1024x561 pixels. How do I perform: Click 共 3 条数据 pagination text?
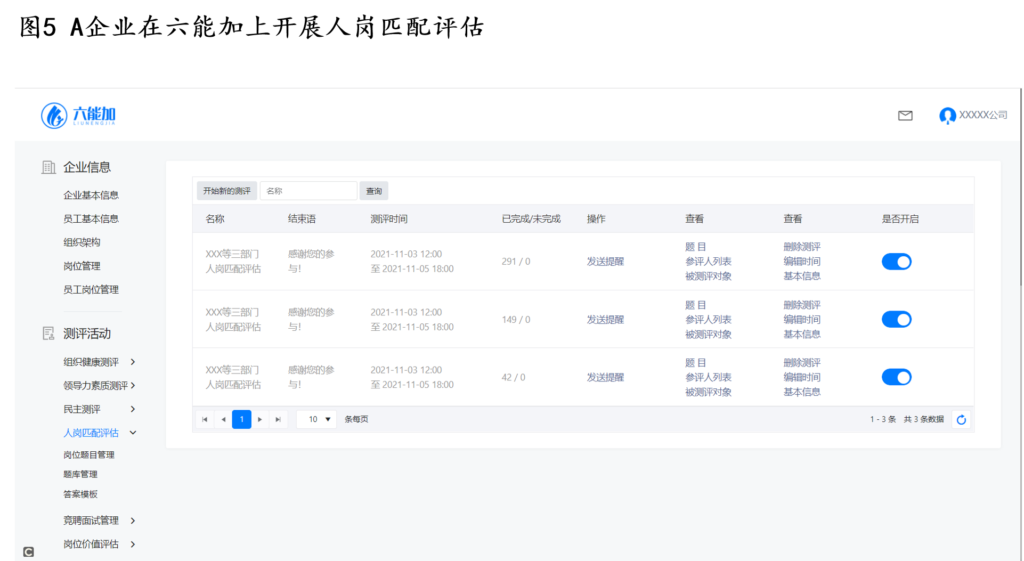[923, 419]
